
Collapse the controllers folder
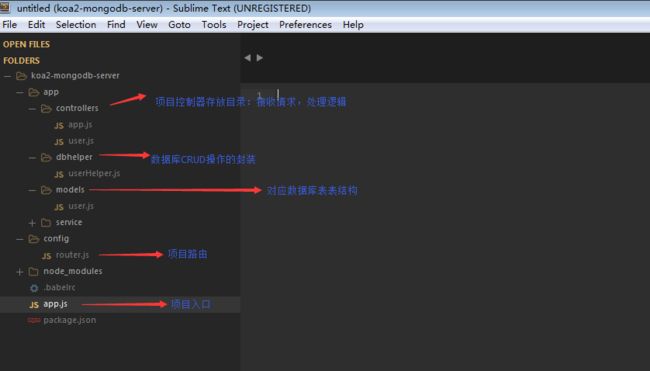pos(32,109)
